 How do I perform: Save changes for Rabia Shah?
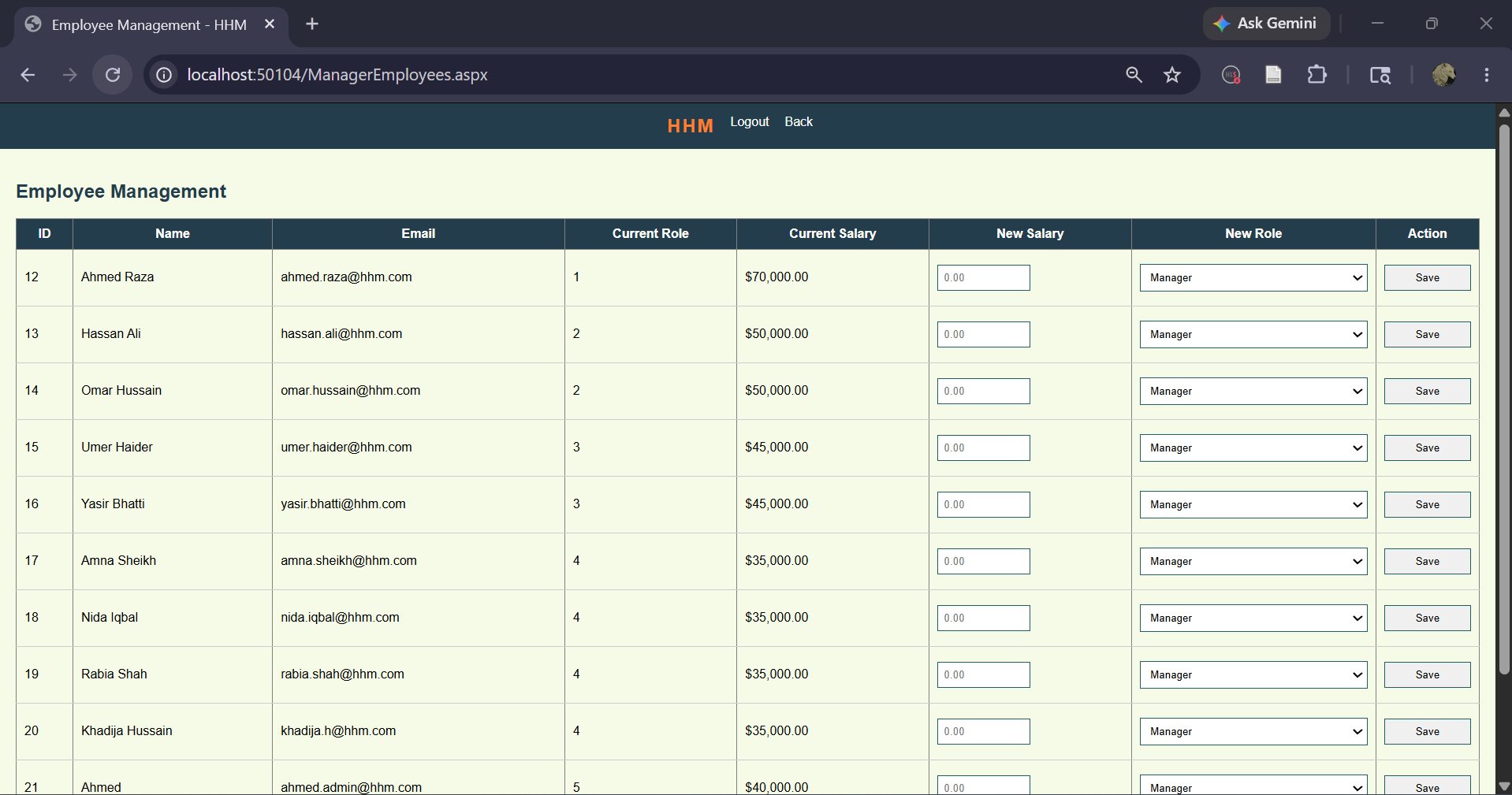[1427, 674]
